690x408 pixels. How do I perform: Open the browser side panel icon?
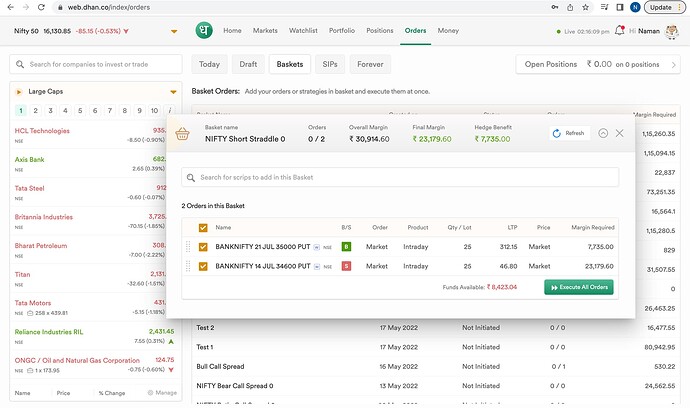click(620, 7)
